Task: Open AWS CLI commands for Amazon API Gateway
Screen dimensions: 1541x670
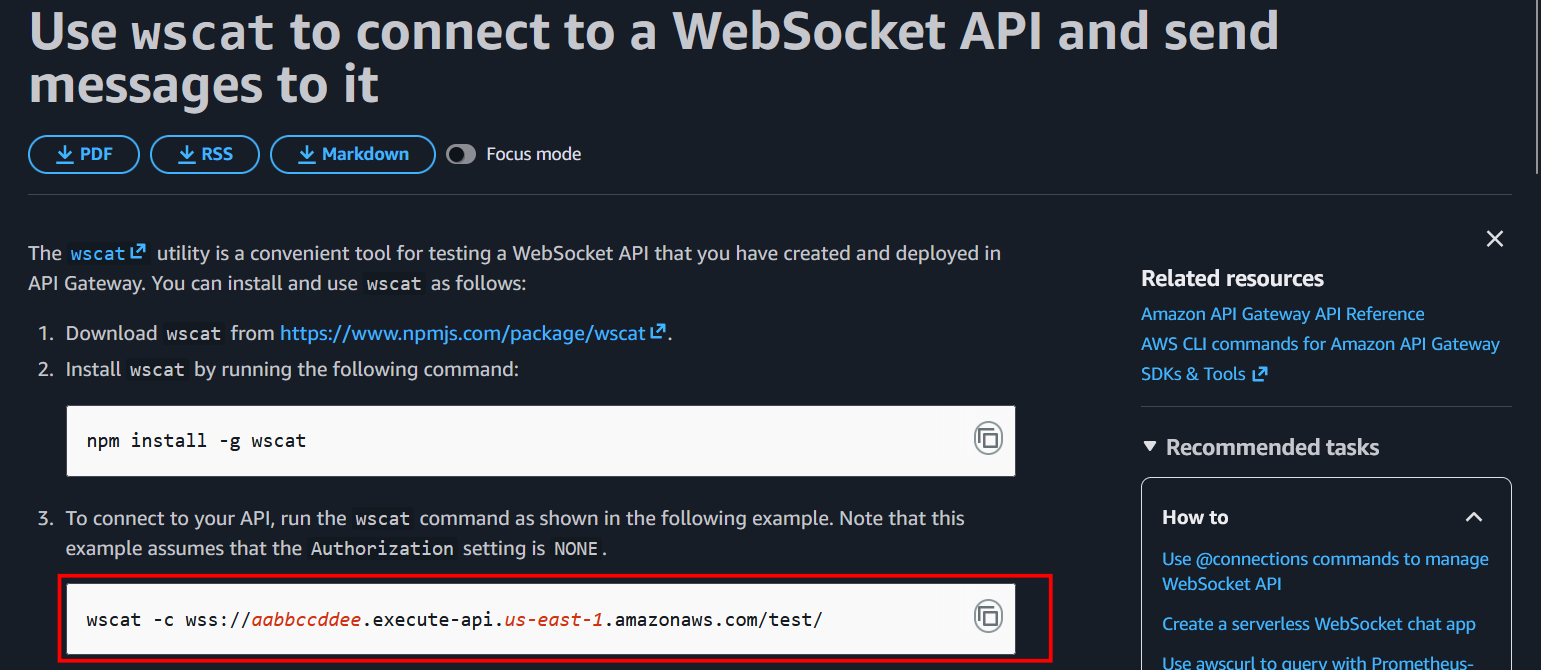Action: 1320,344
